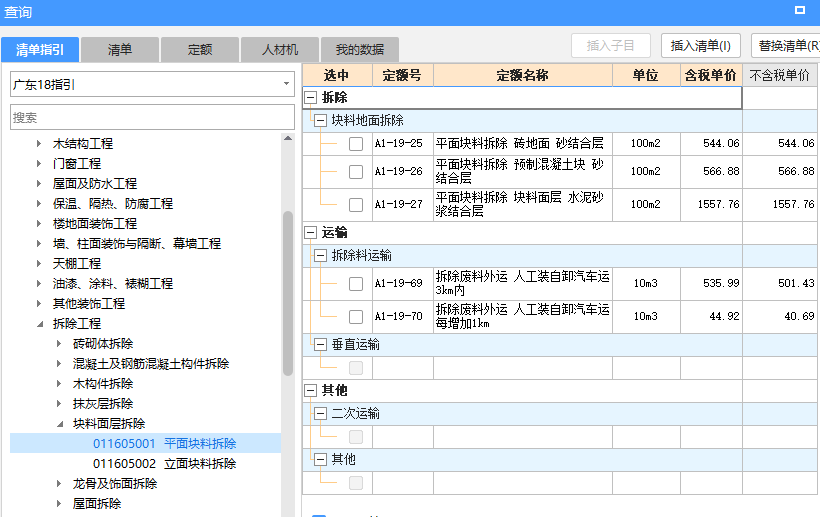820x517 pixels.
Task: Click the 566.88 cell under 含税单价
Action: click(x=711, y=171)
